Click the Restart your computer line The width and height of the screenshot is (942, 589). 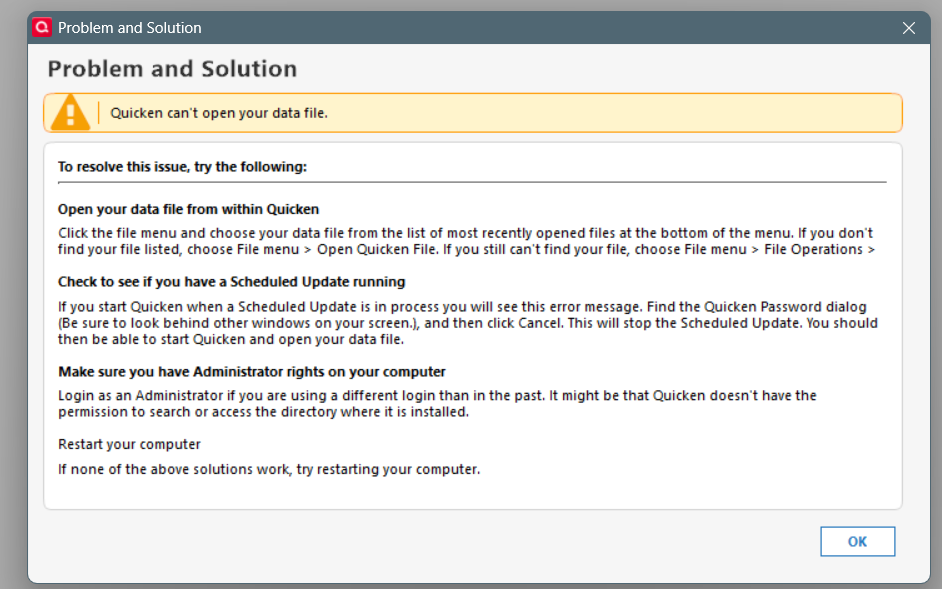pyautogui.click(x=129, y=444)
